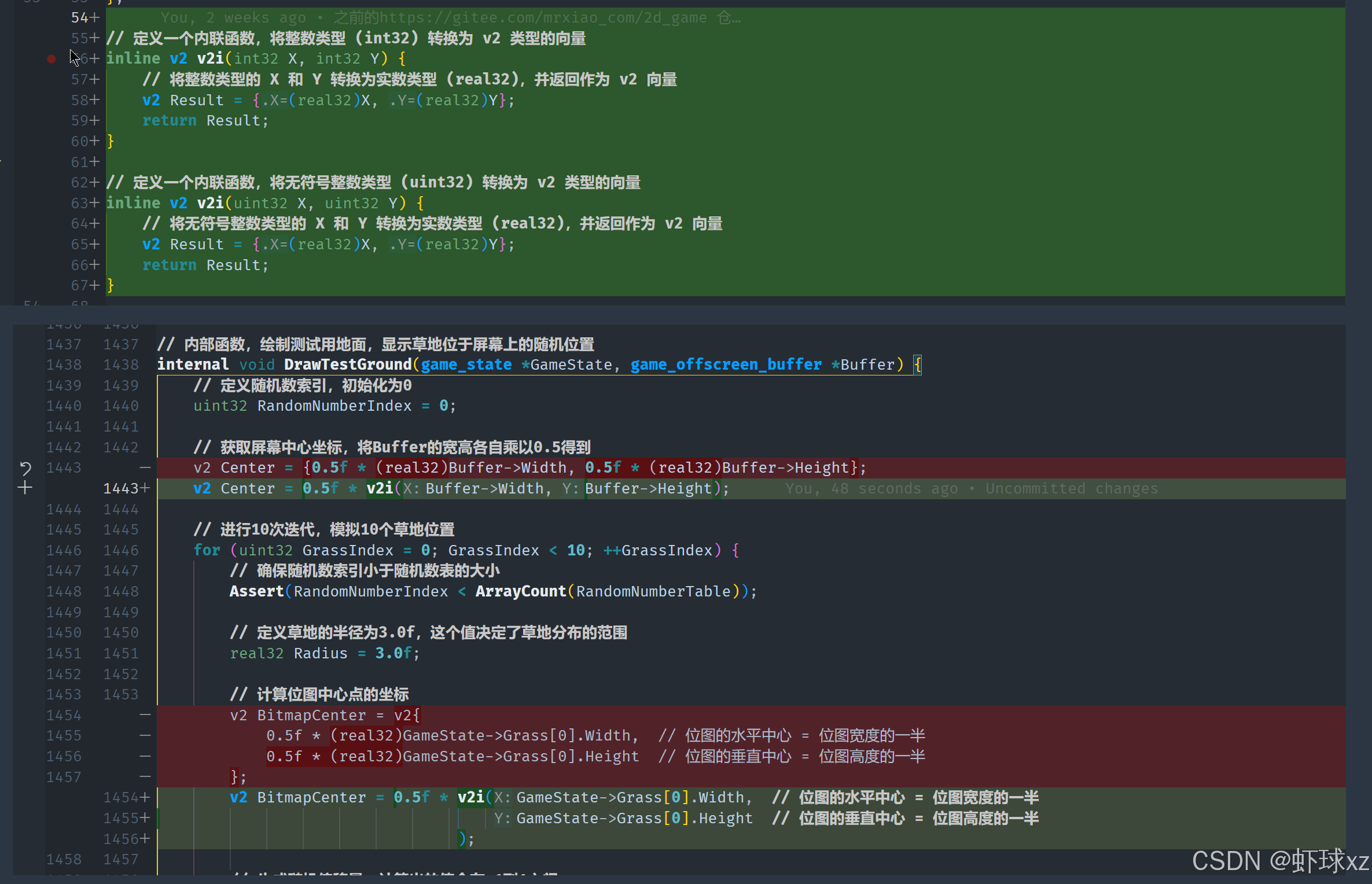Image resolution: width=1372 pixels, height=884 pixels.
Task: Click the closing brace on line 60
Action: pyautogui.click(x=111, y=141)
